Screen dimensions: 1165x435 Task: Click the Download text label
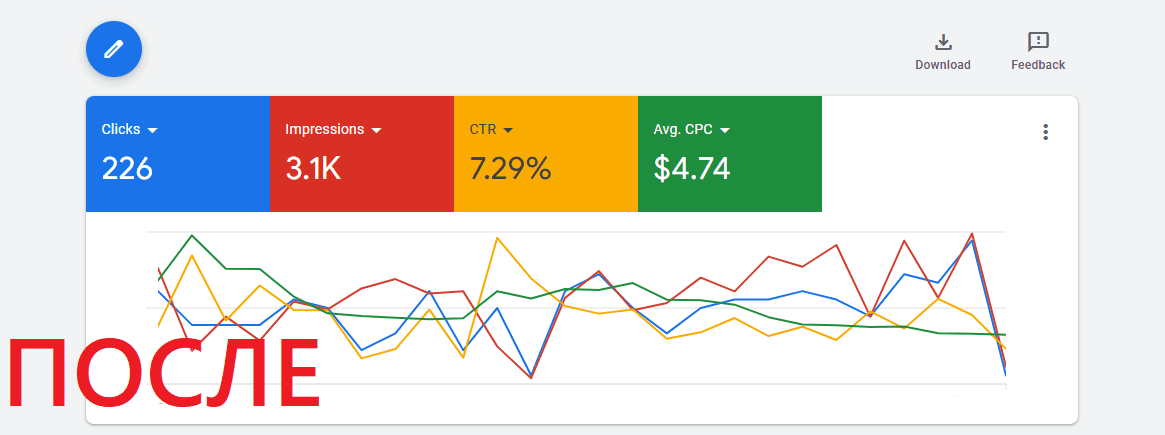(942, 65)
